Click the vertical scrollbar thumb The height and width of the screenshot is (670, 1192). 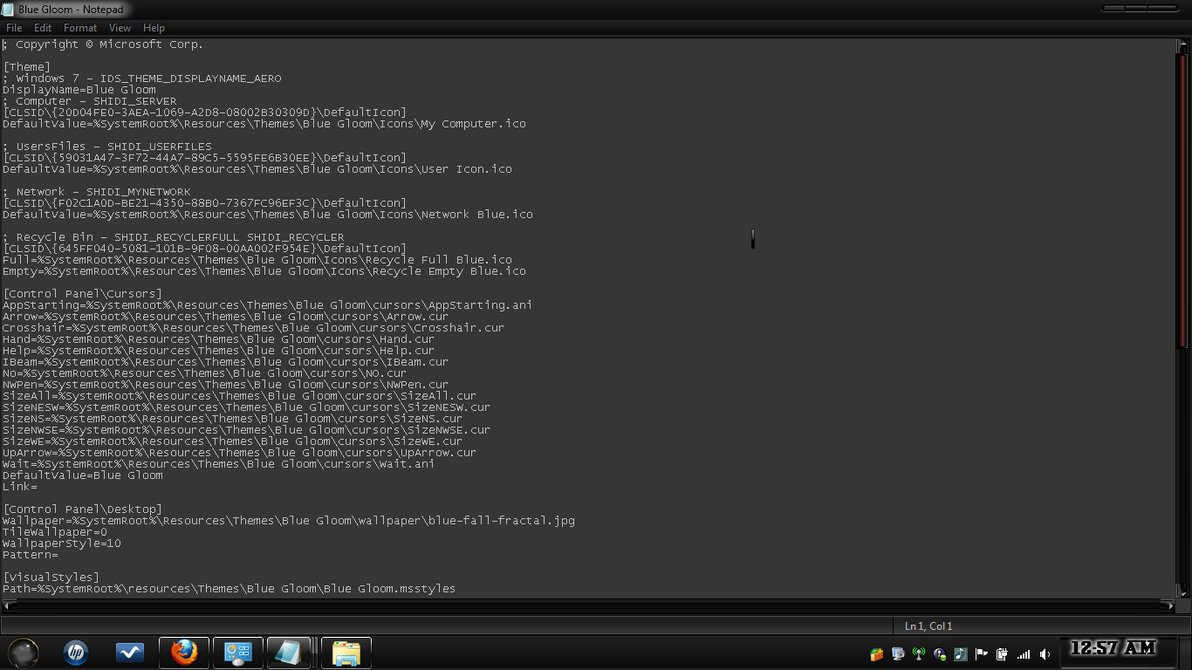[x=1182, y=200]
